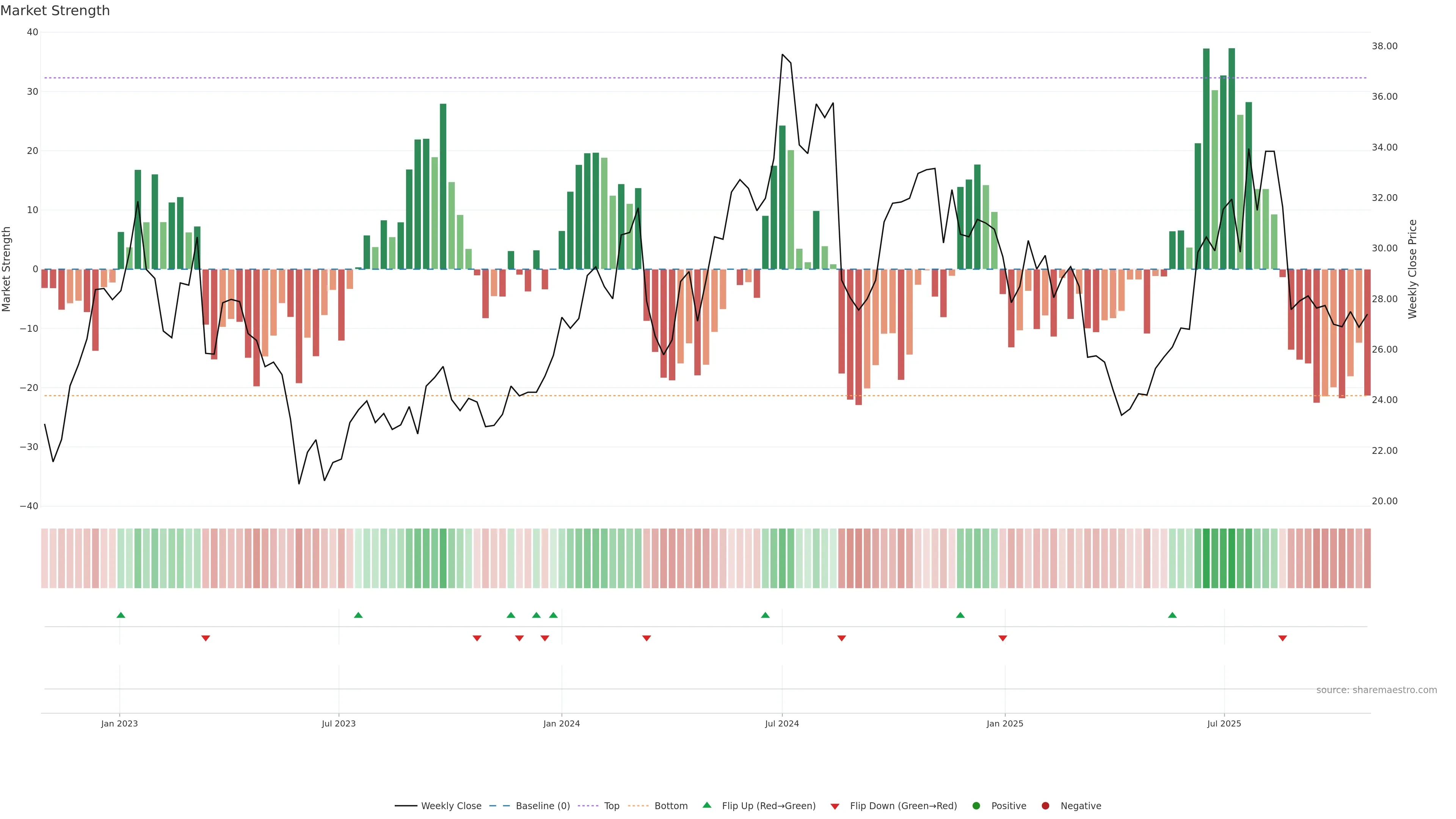
Task: Click the green flip-up marker before Jul 2024
Action: pos(765,615)
